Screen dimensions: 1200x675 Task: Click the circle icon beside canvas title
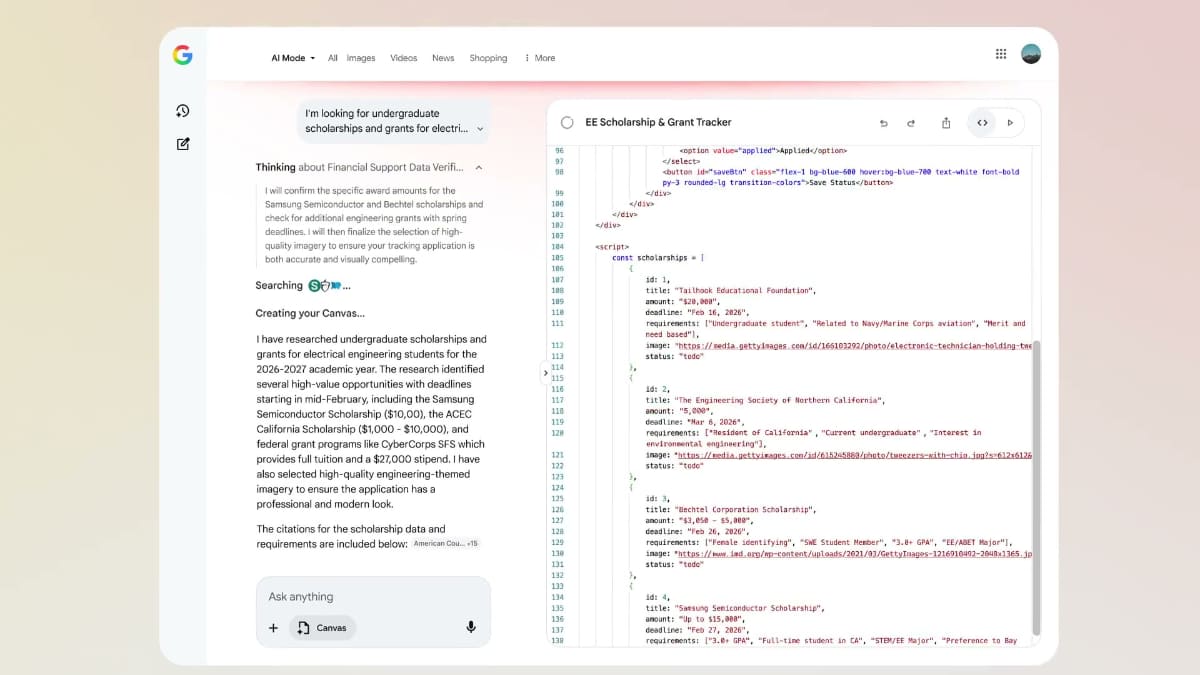pos(567,122)
